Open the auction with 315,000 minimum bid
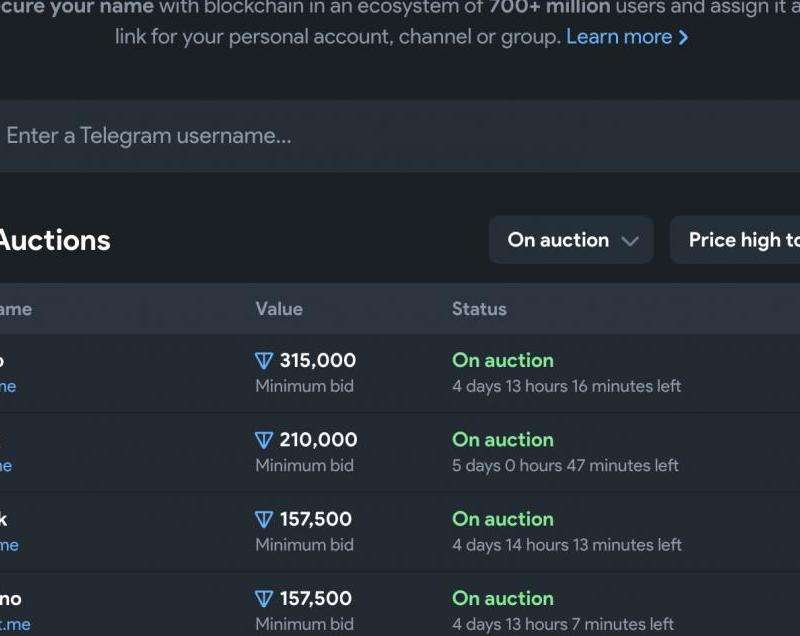 coord(400,373)
